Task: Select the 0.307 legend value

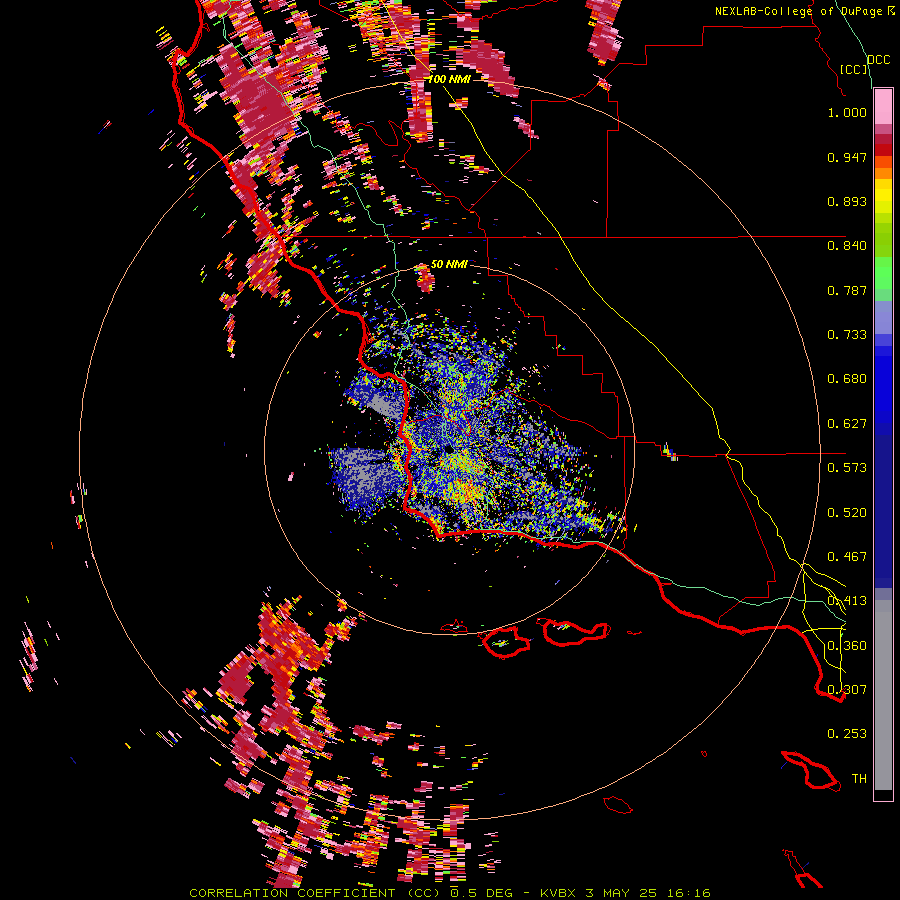Action: click(847, 690)
